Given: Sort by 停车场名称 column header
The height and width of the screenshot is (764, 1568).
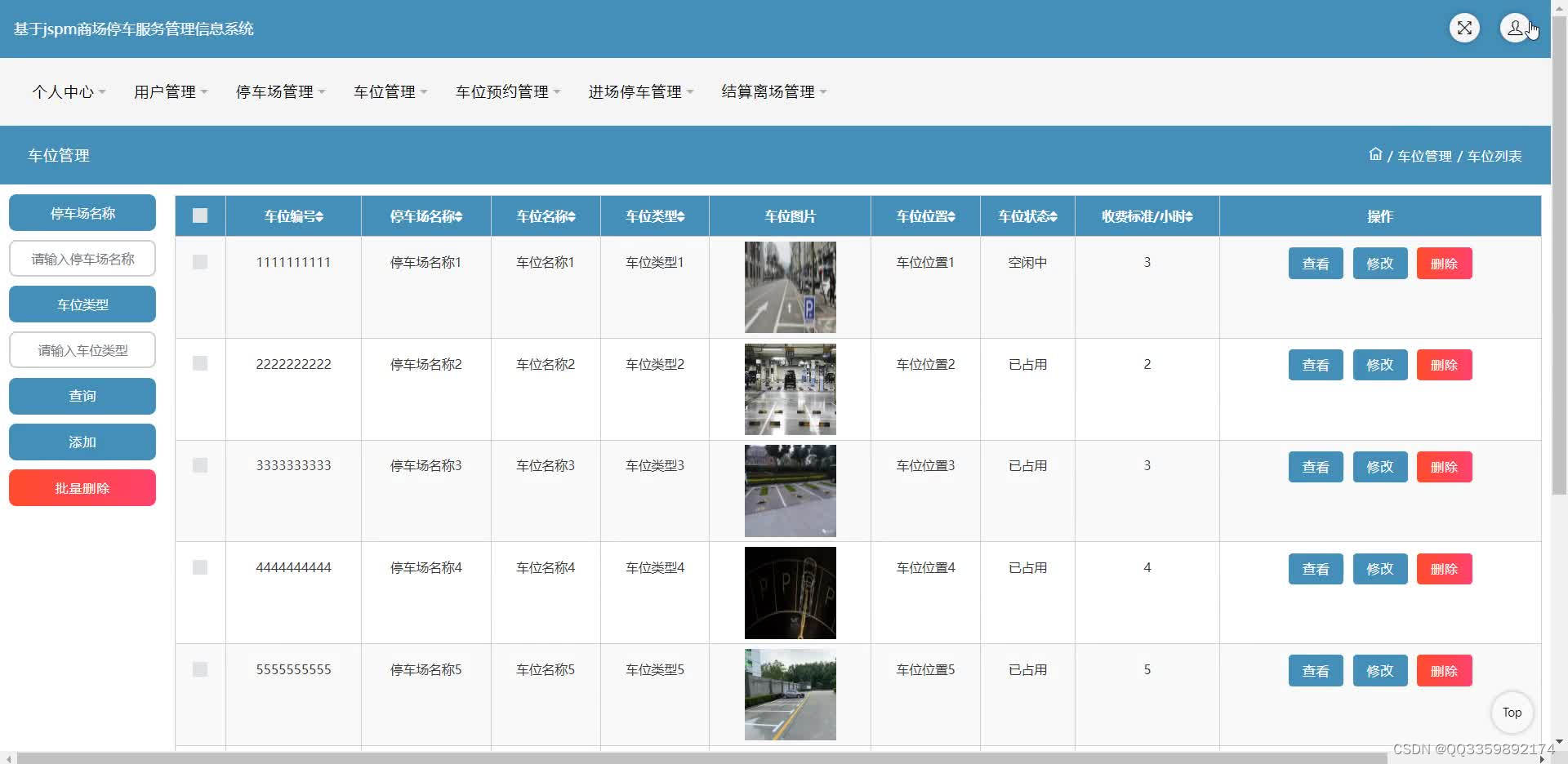Looking at the screenshot, I should (x=425, y=216).
